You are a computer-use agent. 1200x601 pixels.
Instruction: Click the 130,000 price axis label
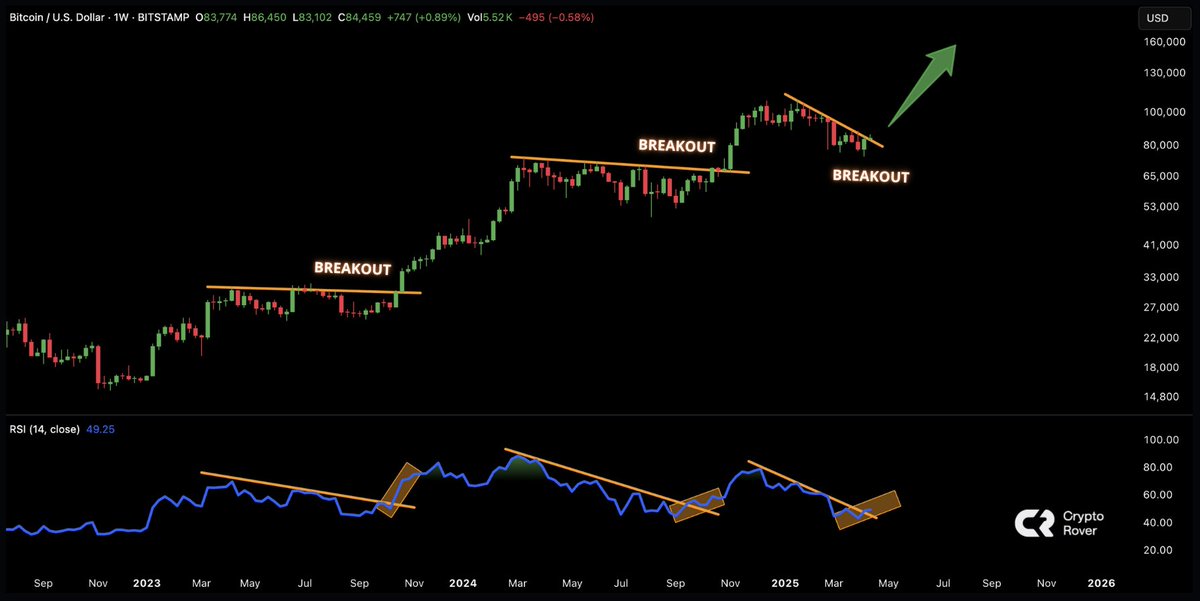click(1165, 73)
